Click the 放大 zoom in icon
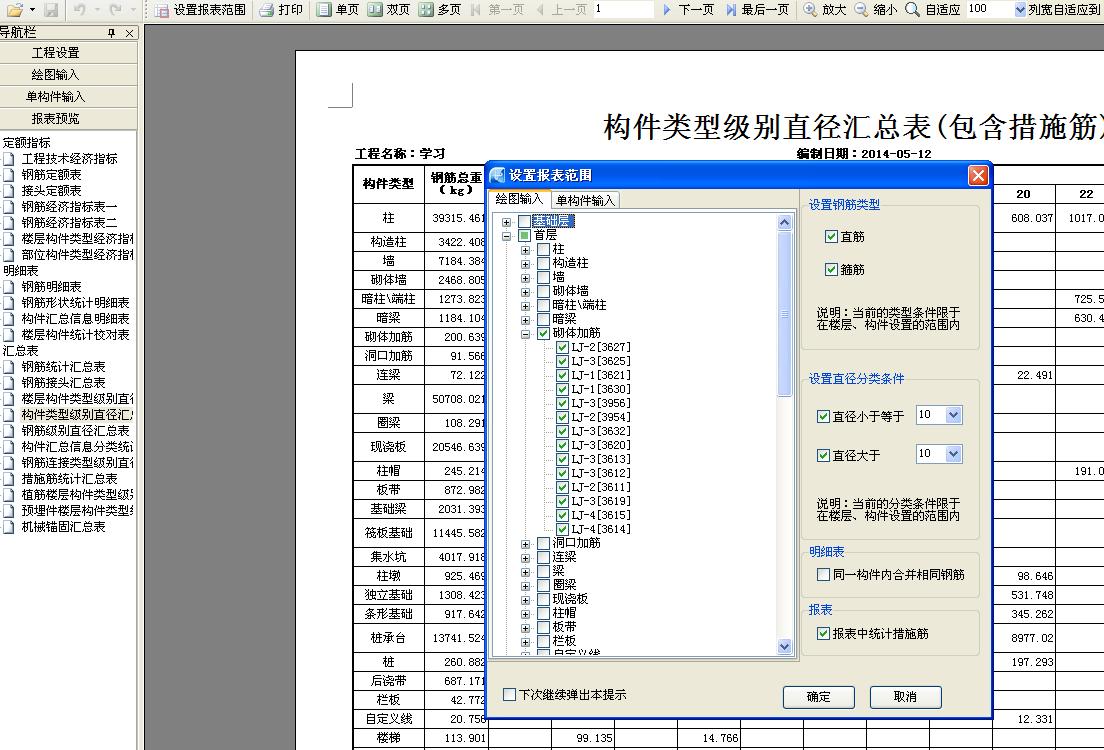The height and width of the screenshot is (750, 1104). pyautogui.click(x=810, y=9)
